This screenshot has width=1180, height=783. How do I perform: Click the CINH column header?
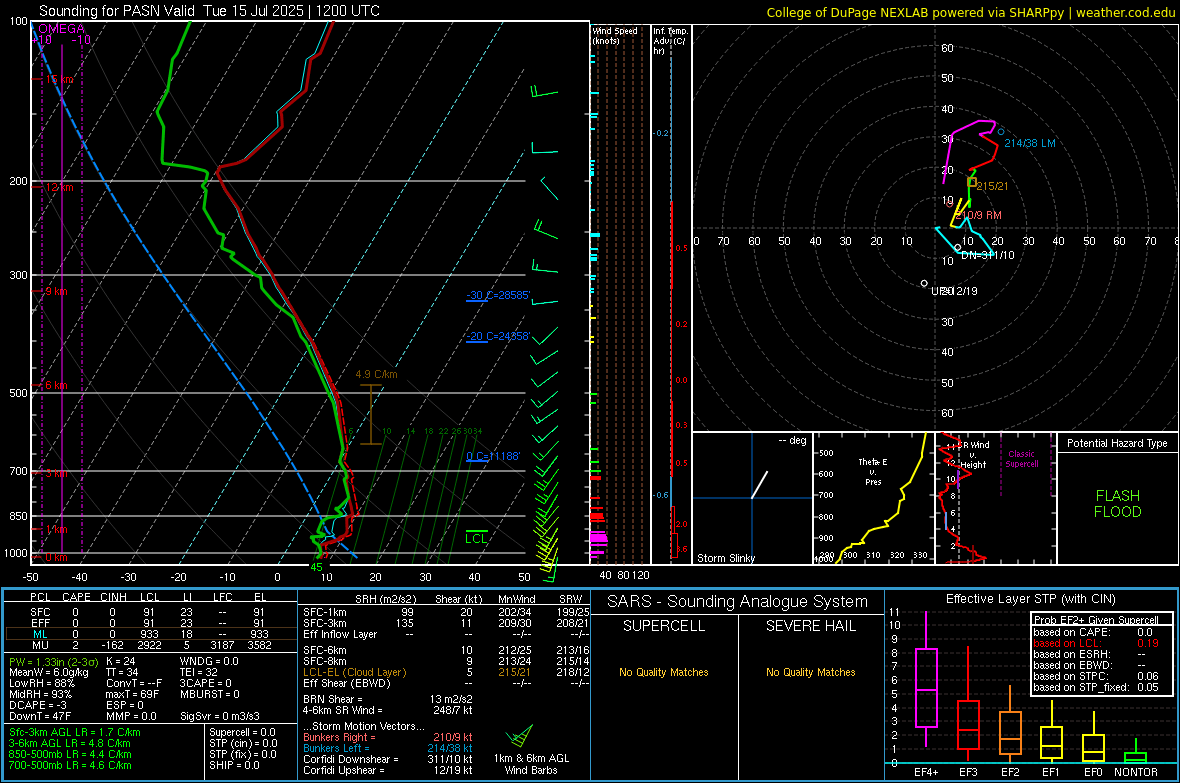tap(113, 597)
